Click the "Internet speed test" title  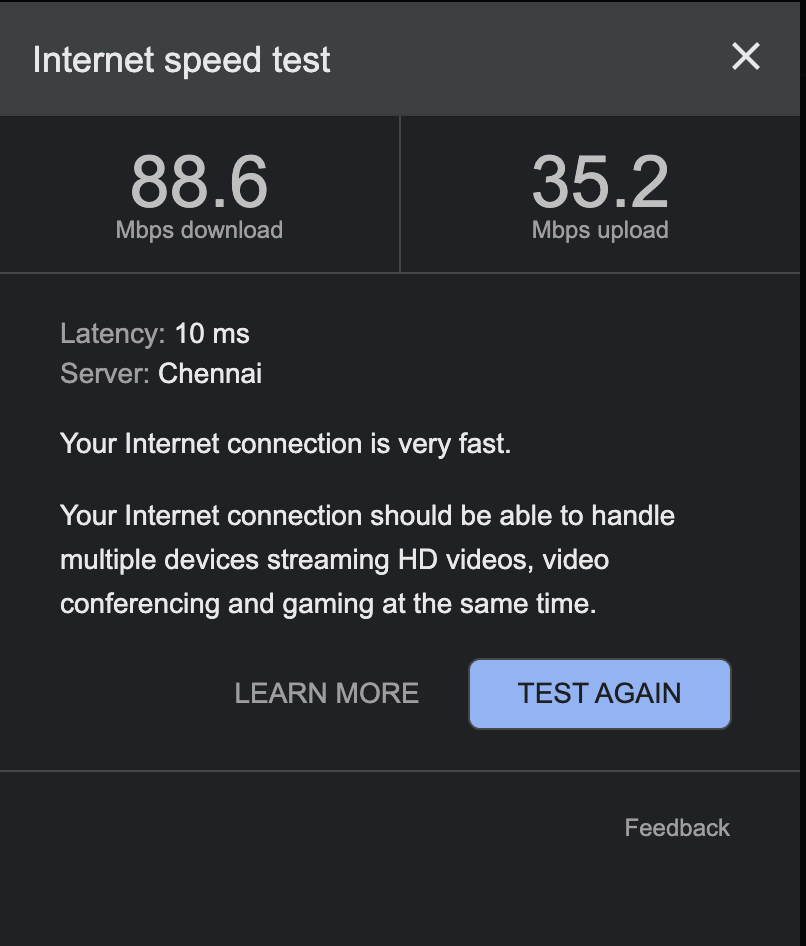click(x=182, y=60)
